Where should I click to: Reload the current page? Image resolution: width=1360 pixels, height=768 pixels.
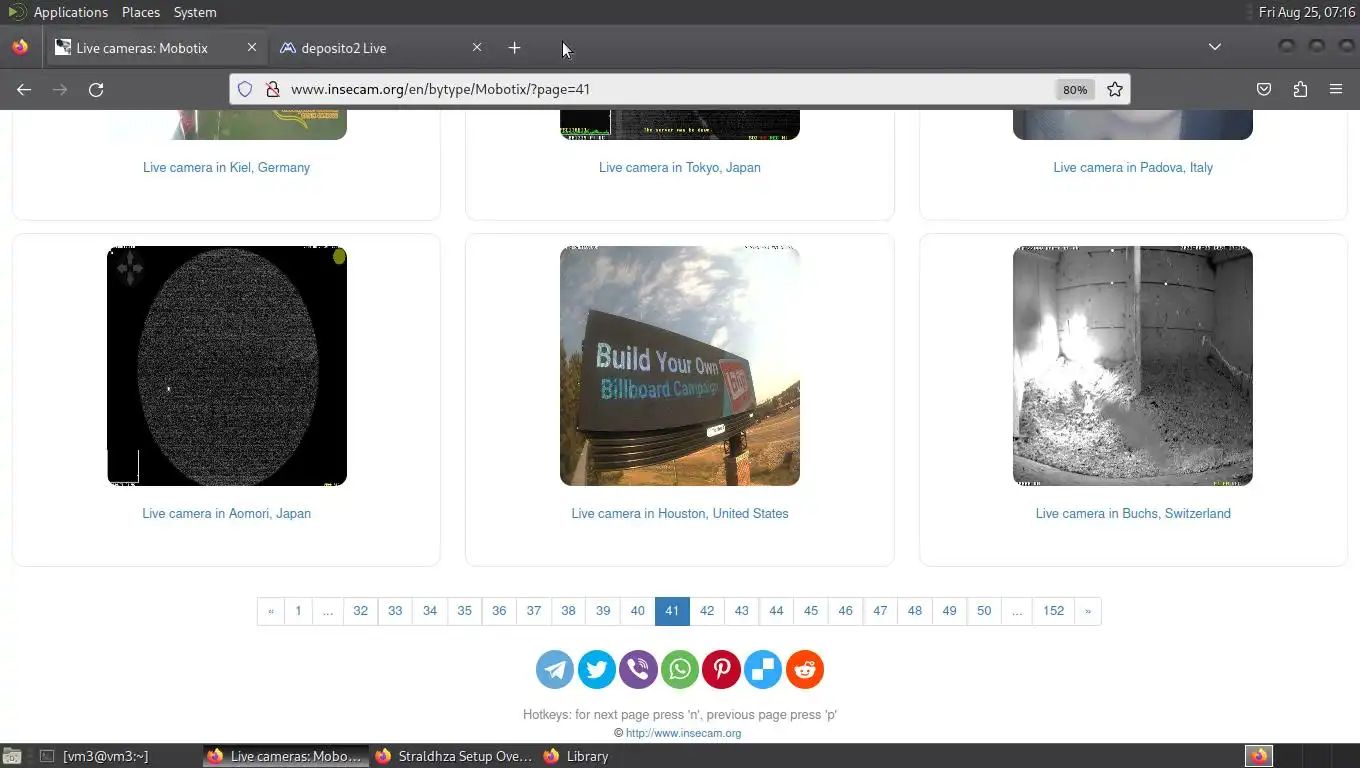(x=96, y=89)
